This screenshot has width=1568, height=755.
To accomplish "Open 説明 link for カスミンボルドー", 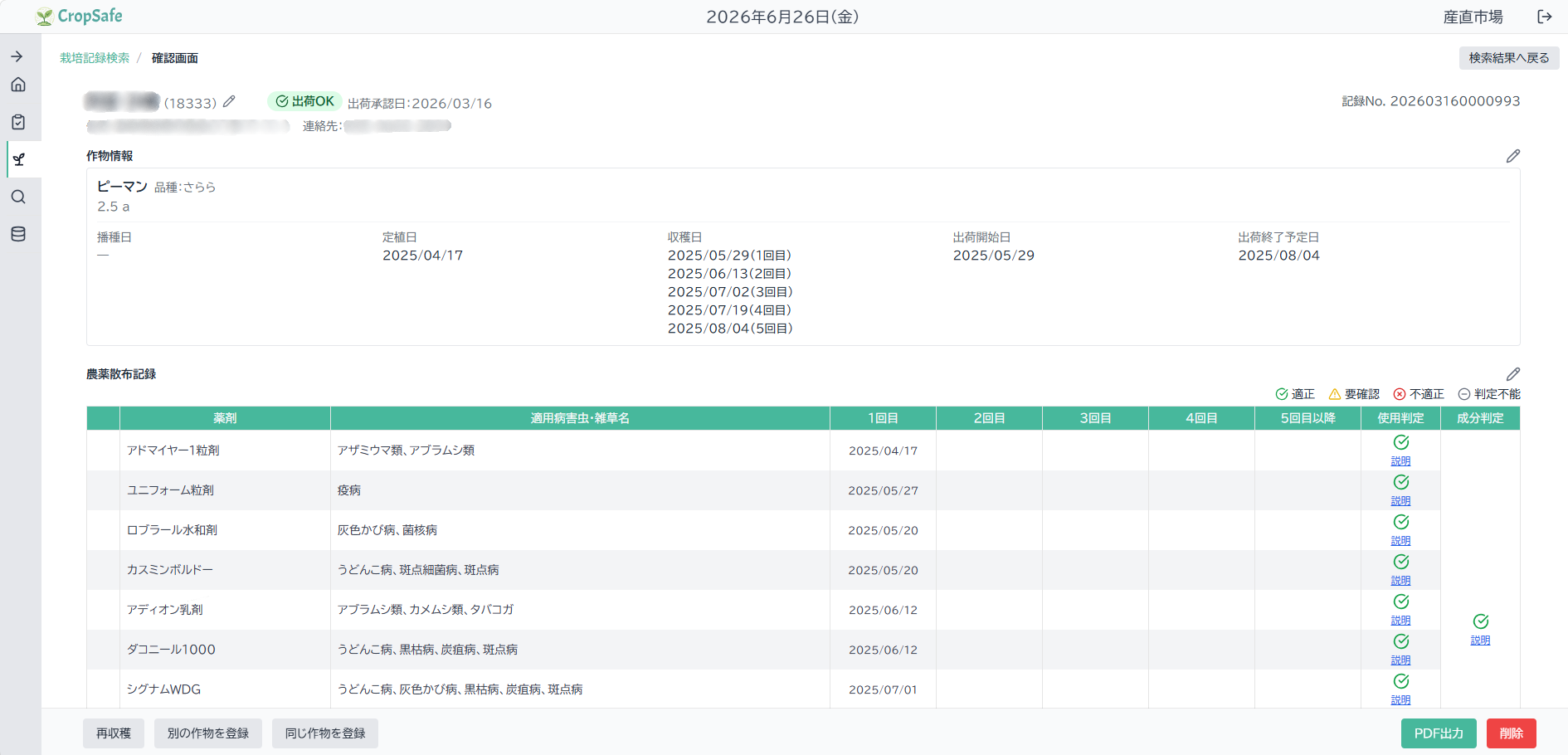I will [x=1400, y=581].
